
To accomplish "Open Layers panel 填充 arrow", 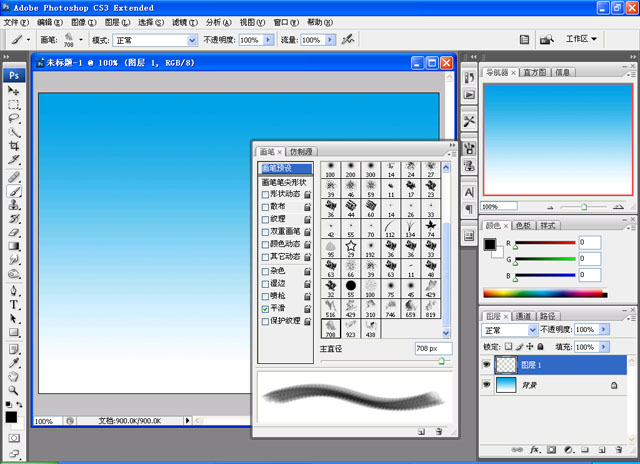I will 604,347.
